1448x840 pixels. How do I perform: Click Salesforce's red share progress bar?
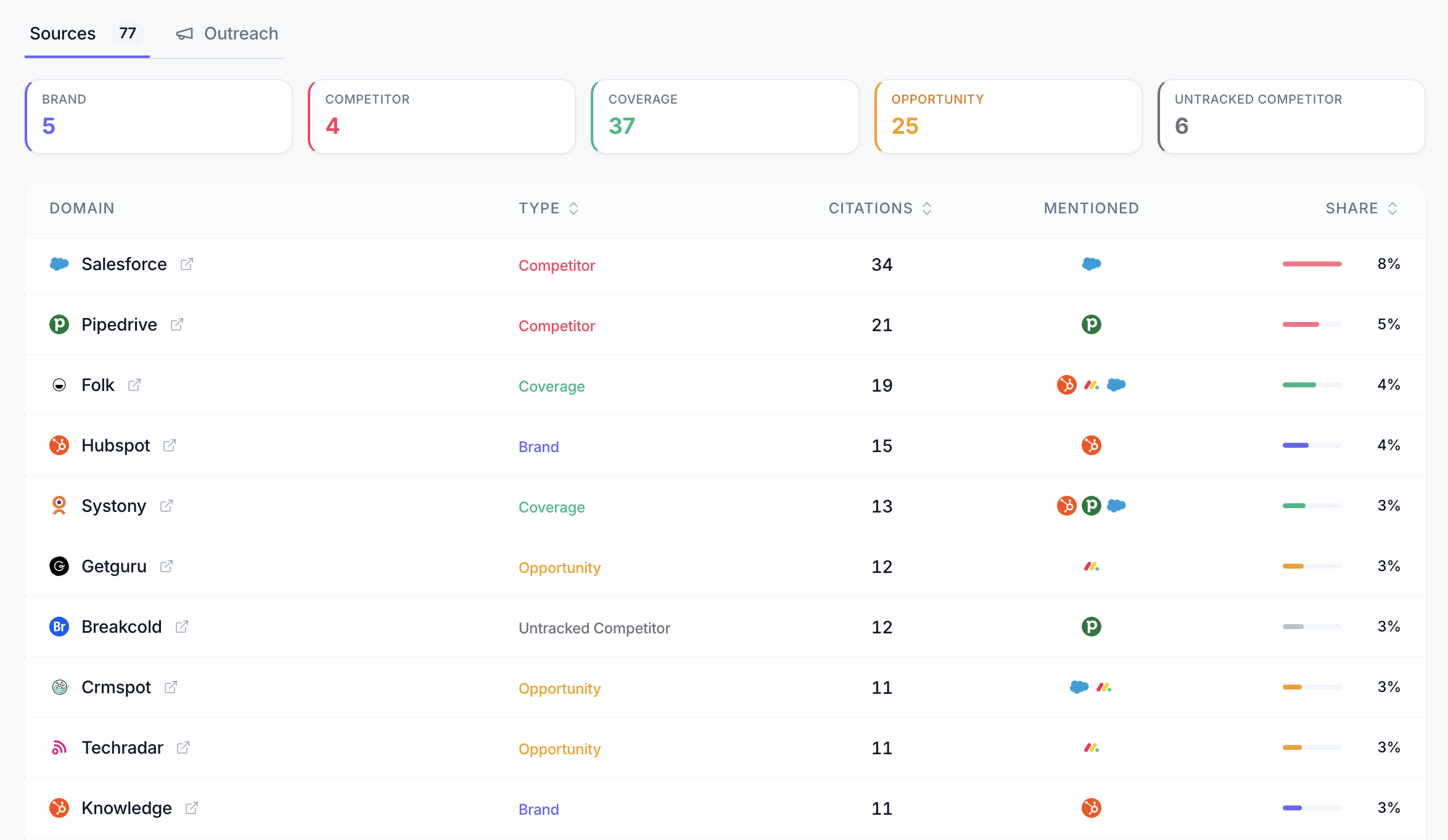[1312, 263]
